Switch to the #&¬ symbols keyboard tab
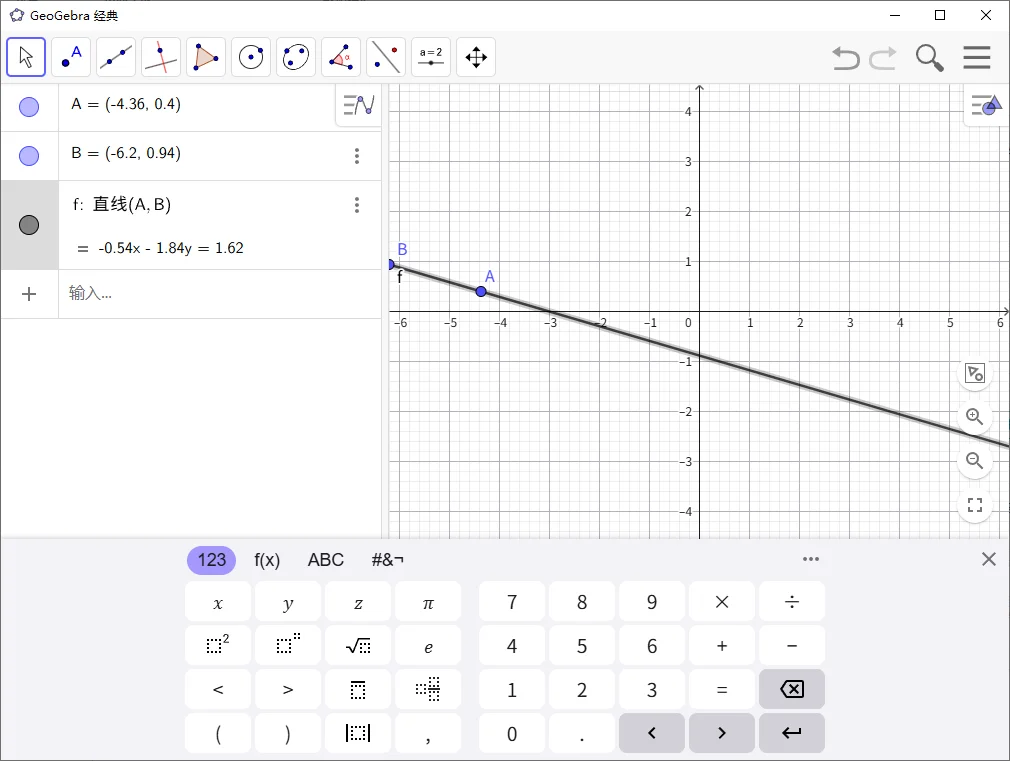Screen dimensions: 1010x761 point(387,560)
